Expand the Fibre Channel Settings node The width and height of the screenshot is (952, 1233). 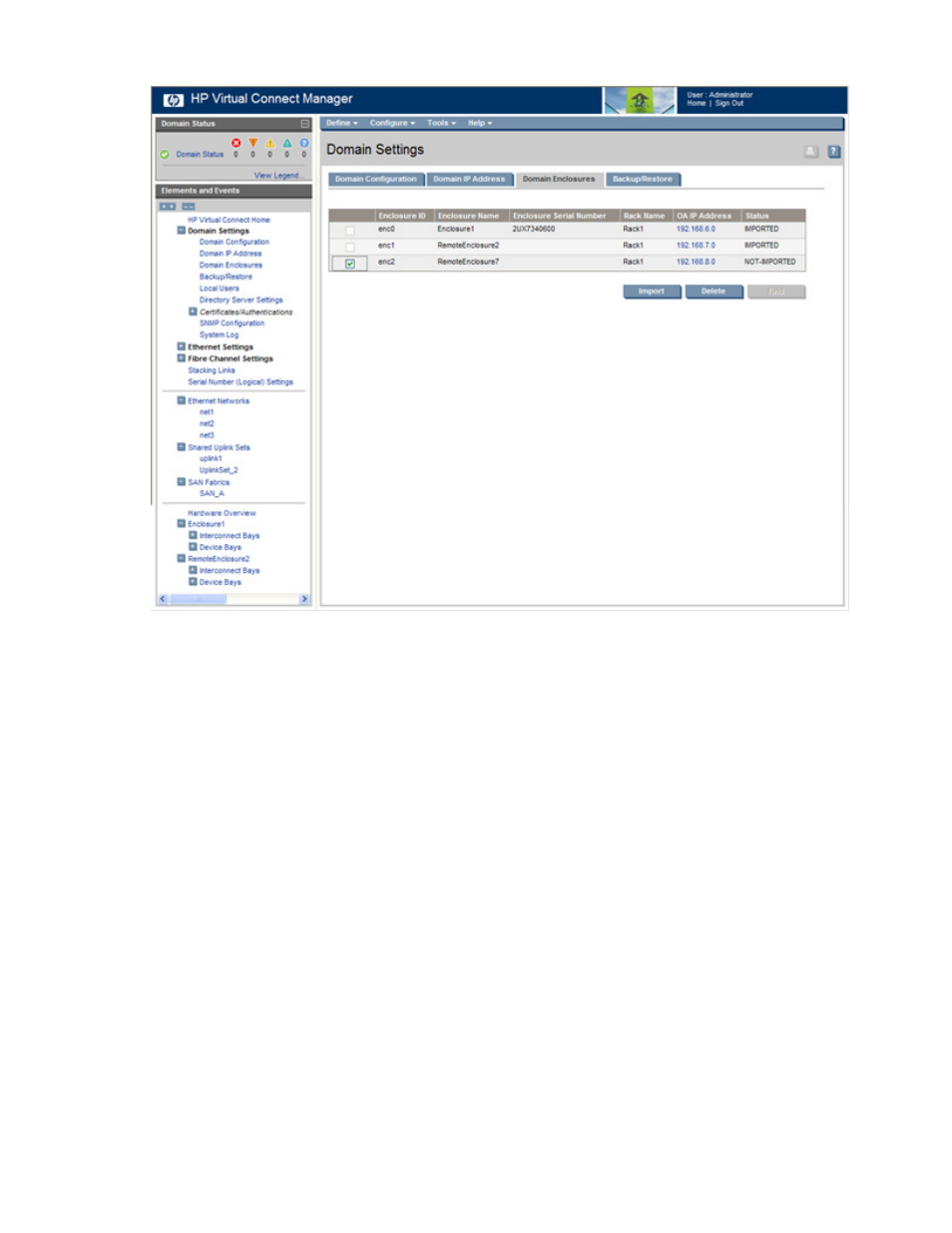click(x=181, y=357)
